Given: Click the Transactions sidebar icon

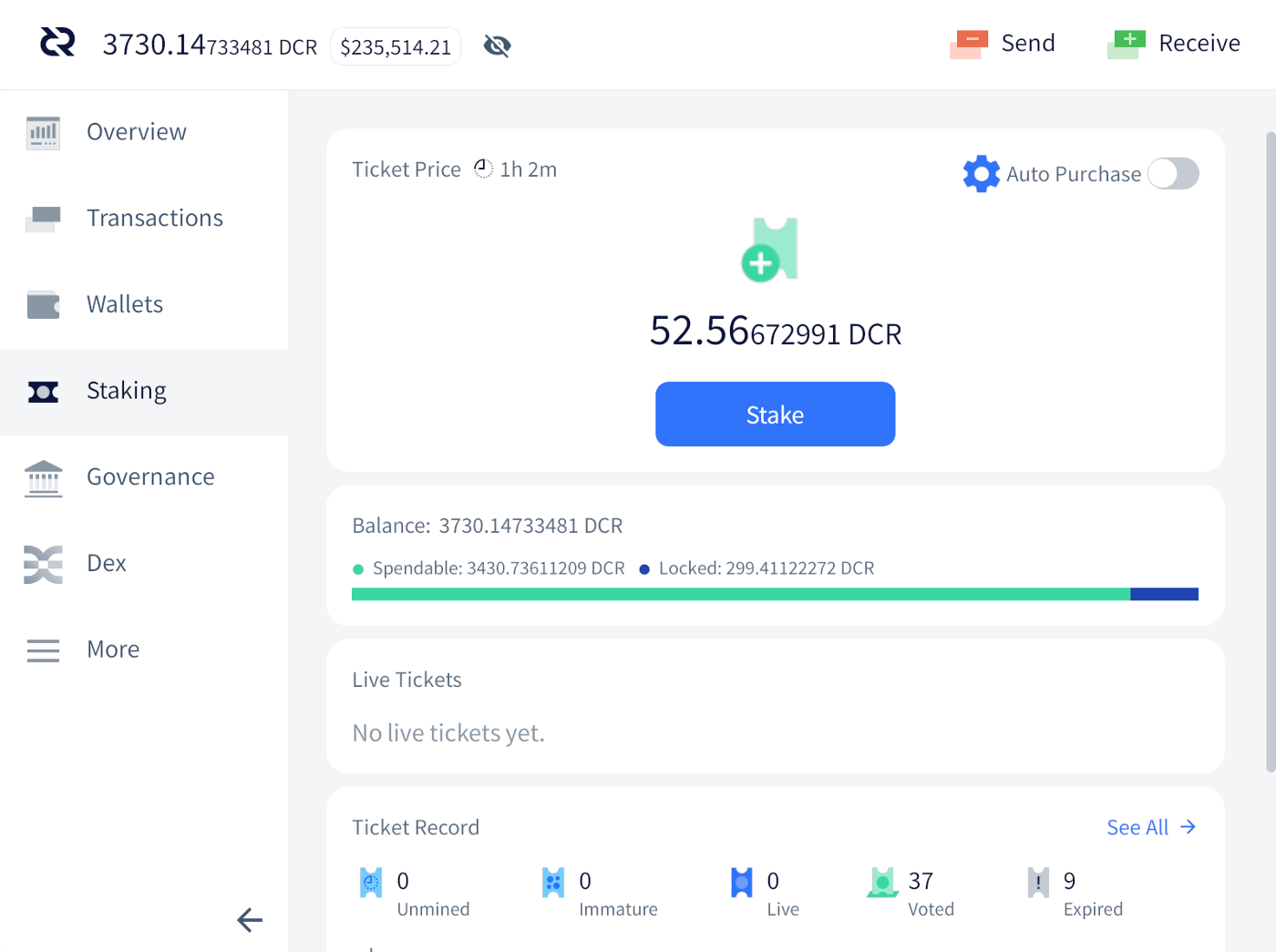Looking at the screenshot, I should click(43, 219).
